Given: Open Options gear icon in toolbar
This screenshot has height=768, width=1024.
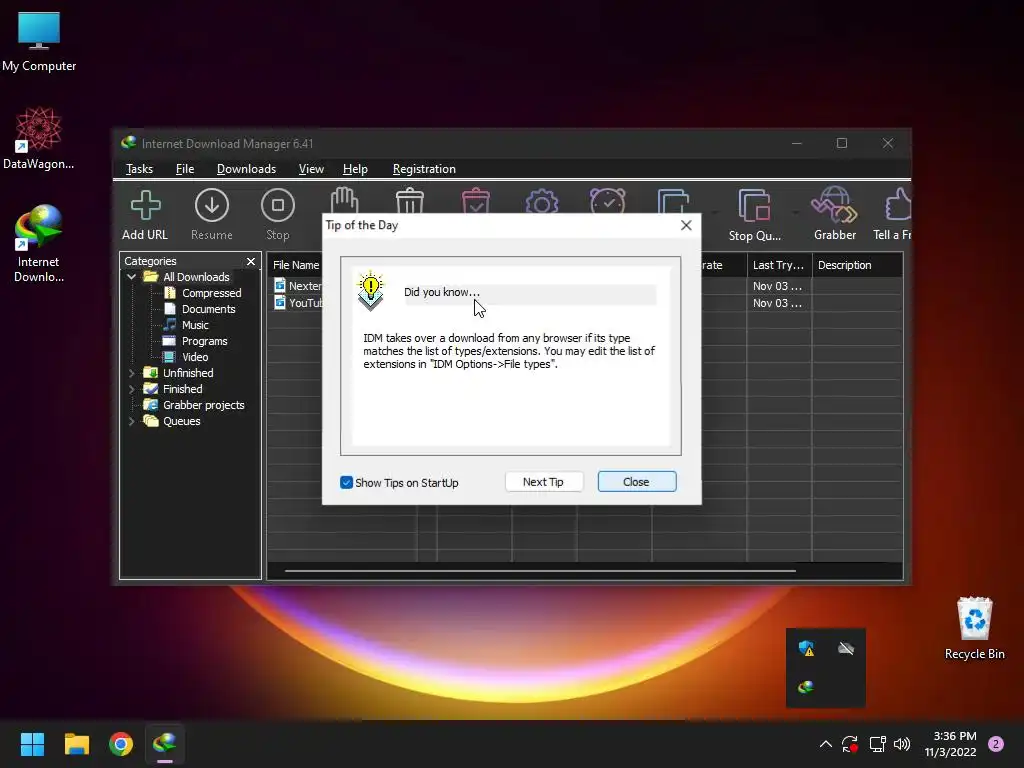Looking at the screenshot, I should coord(541,200).
